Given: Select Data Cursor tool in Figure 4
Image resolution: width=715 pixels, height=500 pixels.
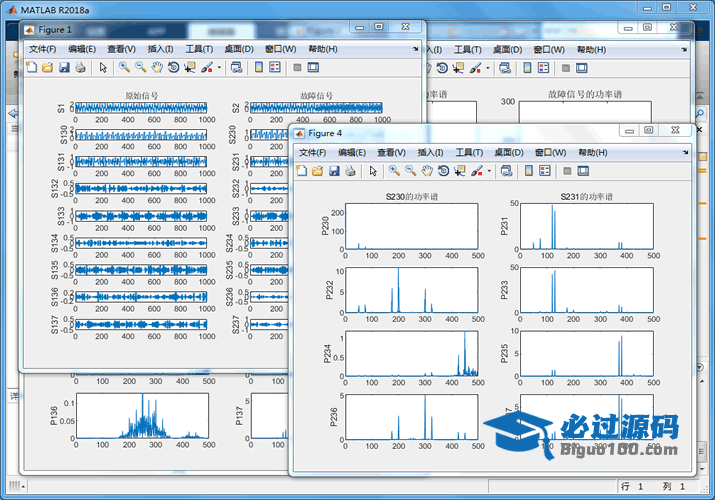Looking at the screenshot, I should coord(460,171).
